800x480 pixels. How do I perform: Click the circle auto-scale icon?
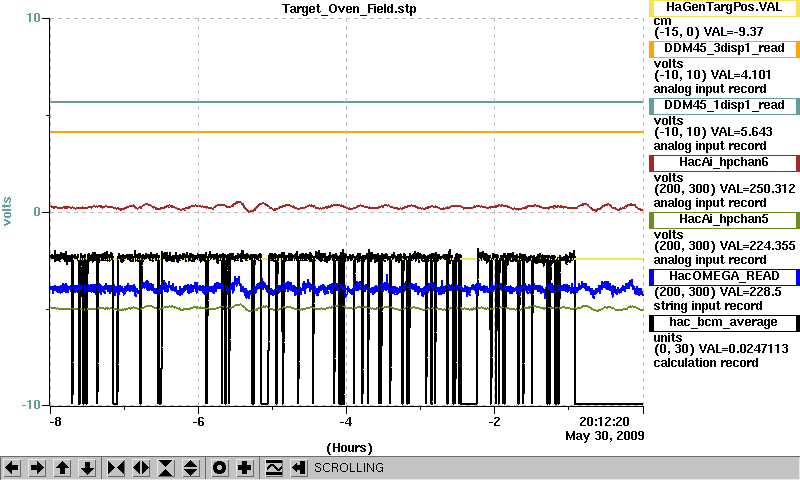pyautogui.click(x=220, y=468)
